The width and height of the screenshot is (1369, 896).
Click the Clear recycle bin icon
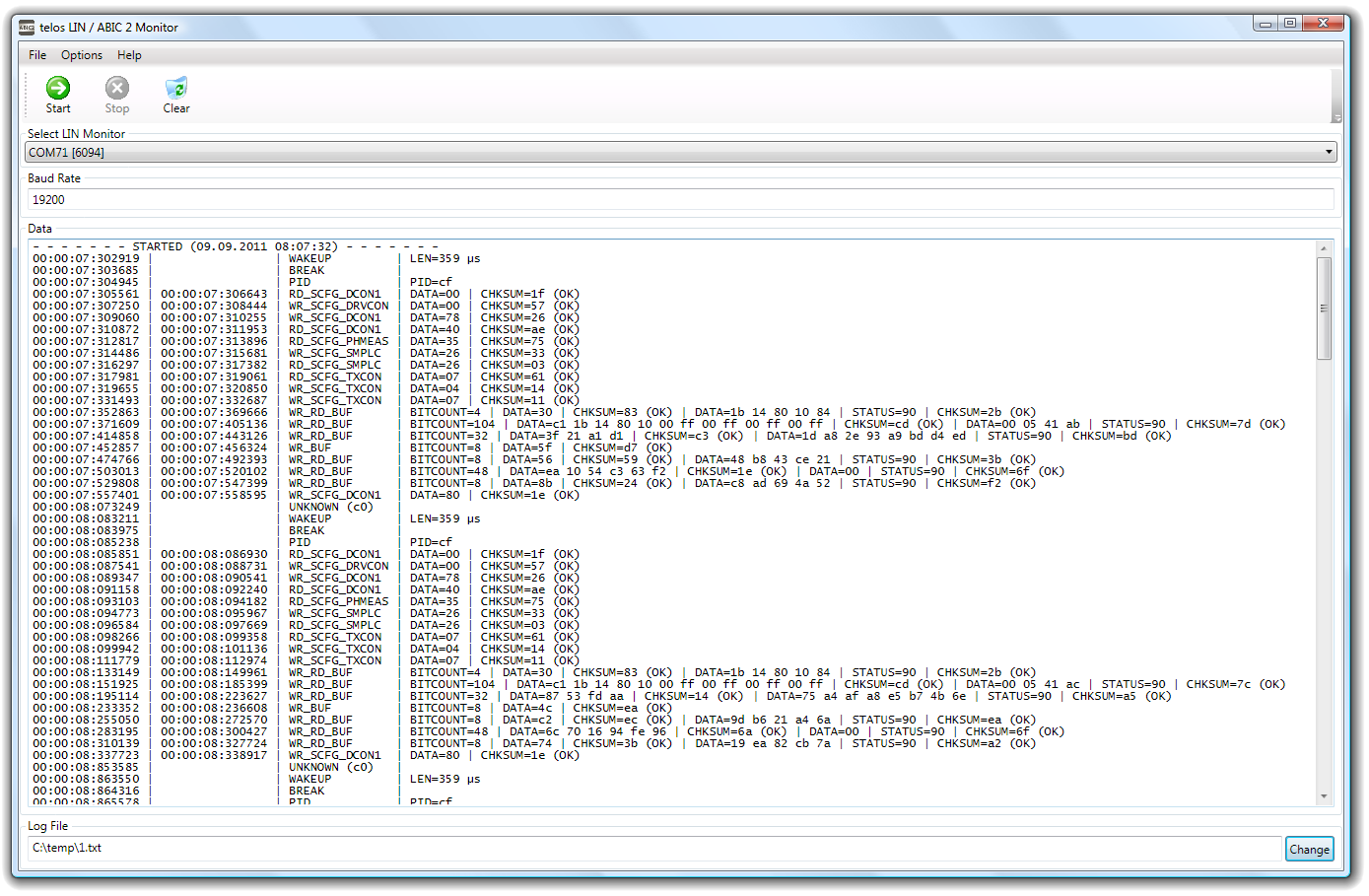coord(176,88)
